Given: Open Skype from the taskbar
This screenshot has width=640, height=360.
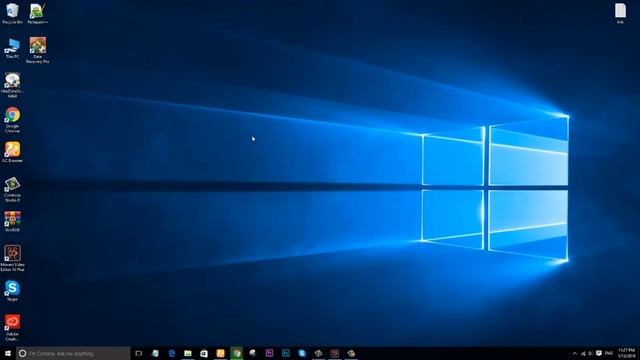Looking at the screenshot, I should 302,353.
